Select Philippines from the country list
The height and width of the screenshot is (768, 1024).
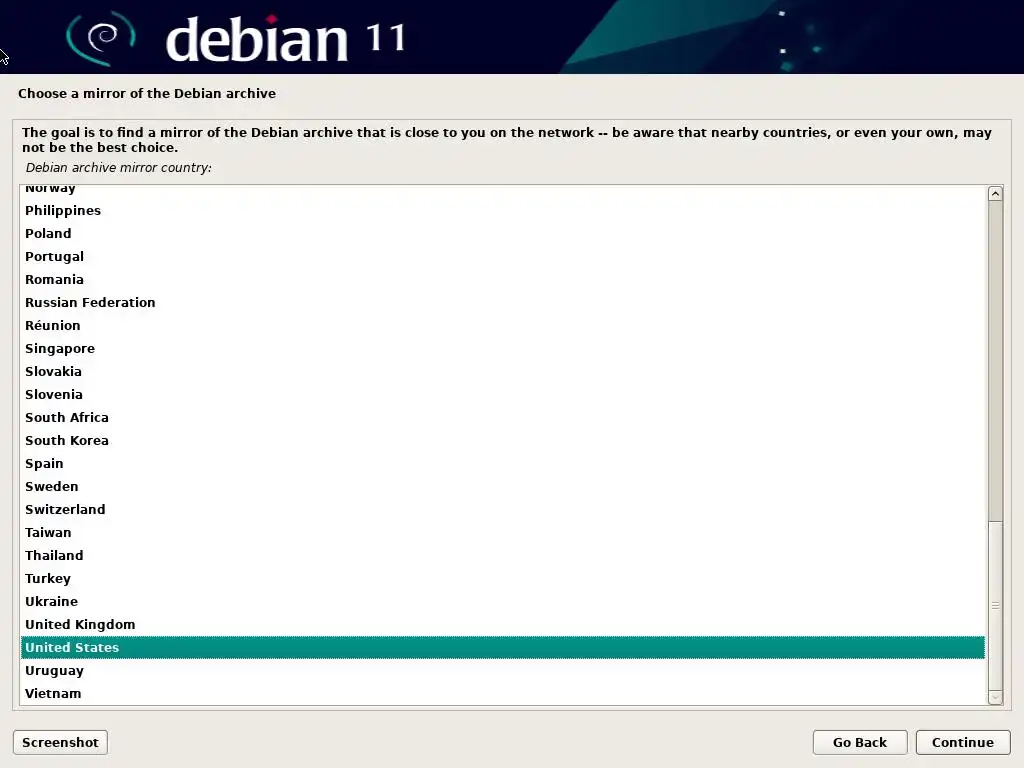(x=502, y=210)
